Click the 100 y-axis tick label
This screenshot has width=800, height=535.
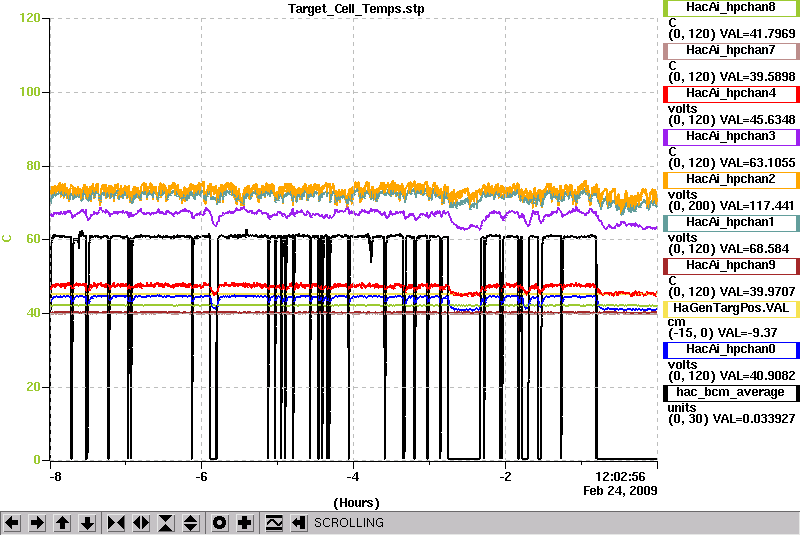tap(30, 92)
